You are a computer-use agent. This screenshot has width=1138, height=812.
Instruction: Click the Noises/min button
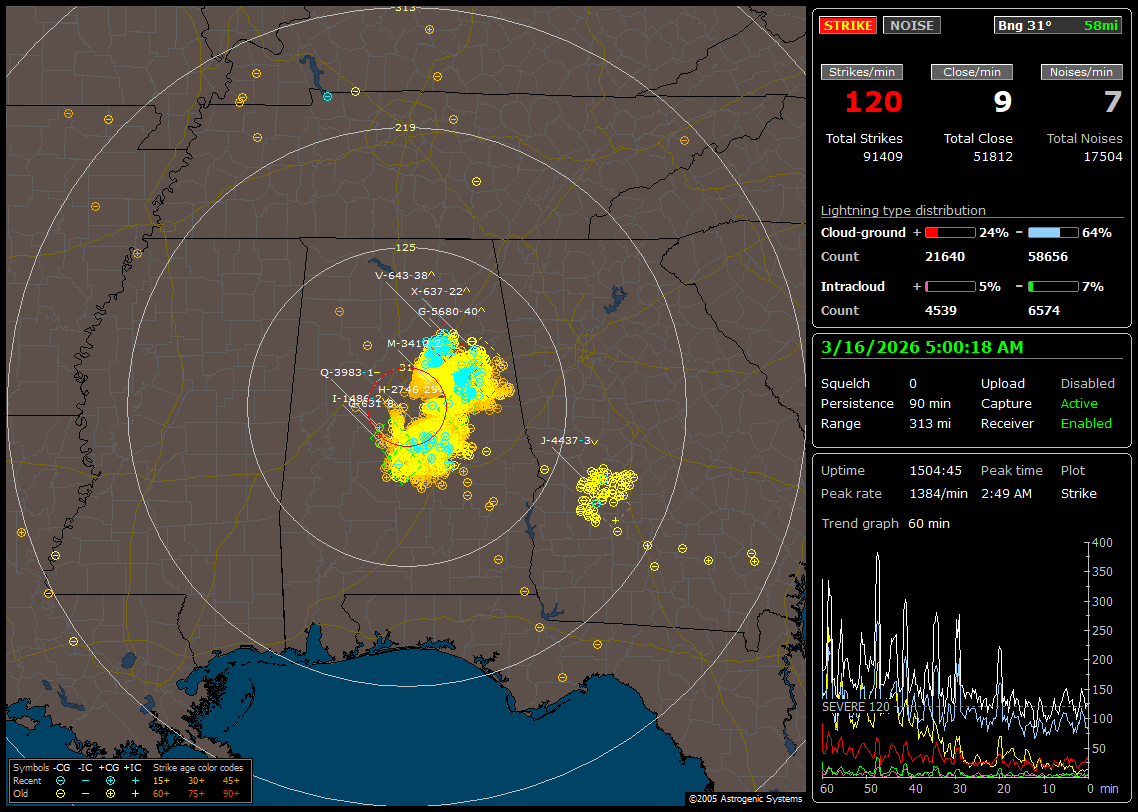[x=1082, y=72]
